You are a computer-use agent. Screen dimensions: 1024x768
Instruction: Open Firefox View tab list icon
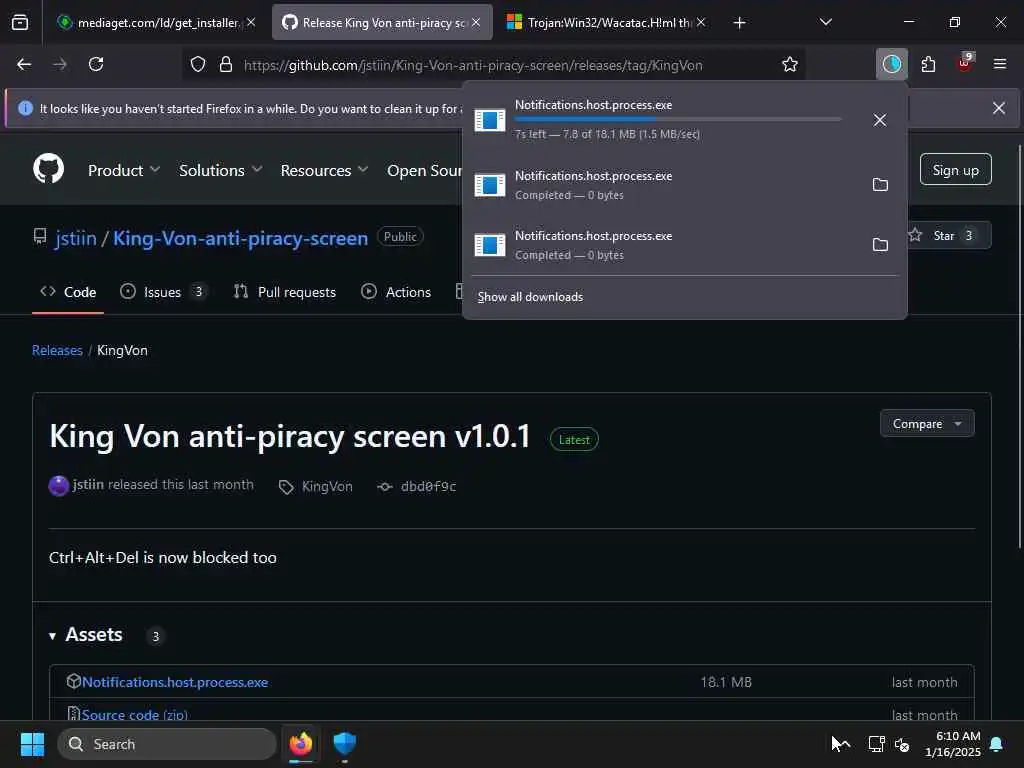[20, 23]
